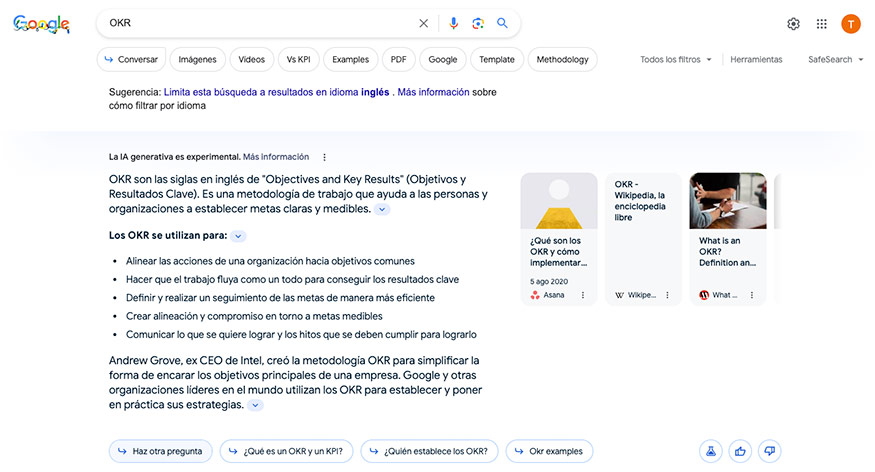Screen dimensions: 875x472
Task: Open the account avatar labeled T
Action: click(x=851, y=24)
